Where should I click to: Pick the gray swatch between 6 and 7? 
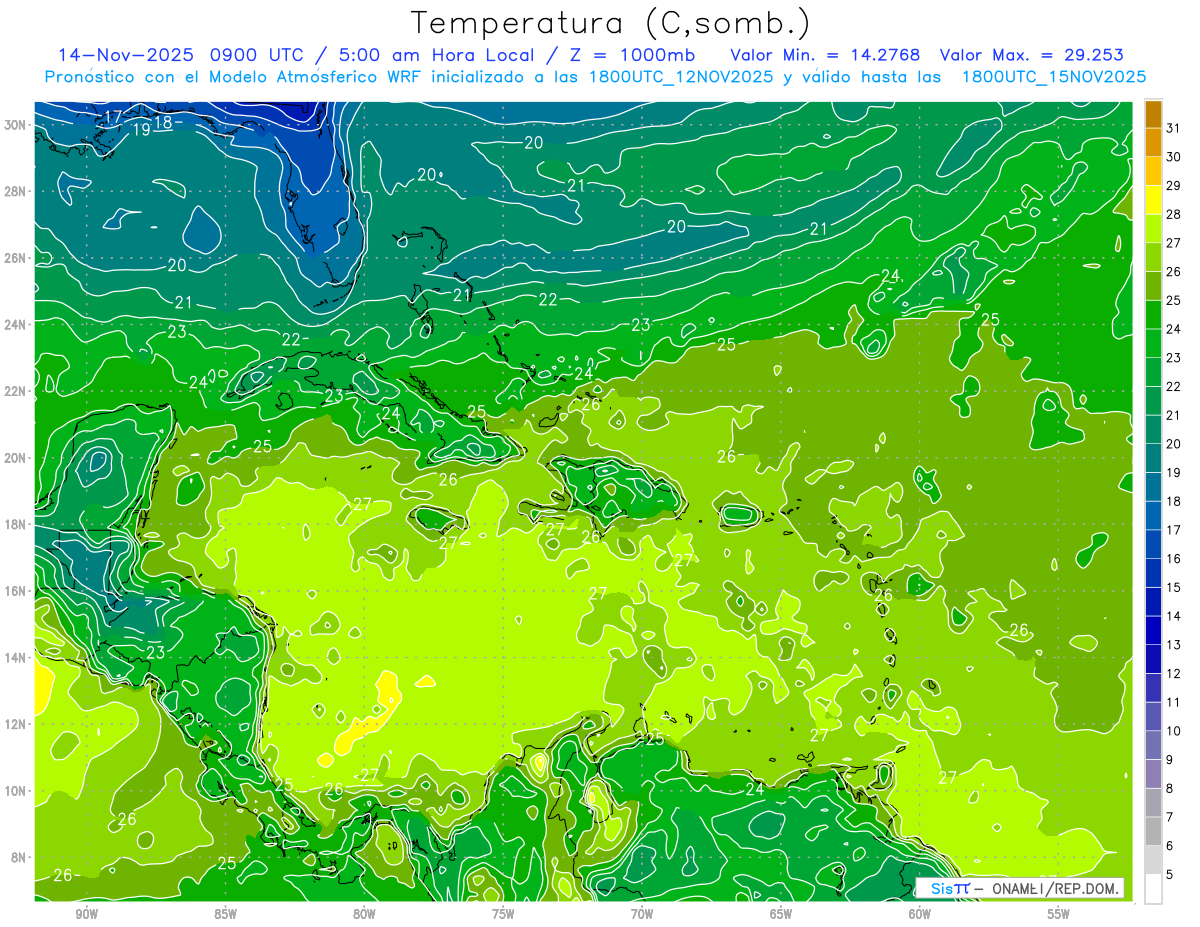coord(1153,831)
